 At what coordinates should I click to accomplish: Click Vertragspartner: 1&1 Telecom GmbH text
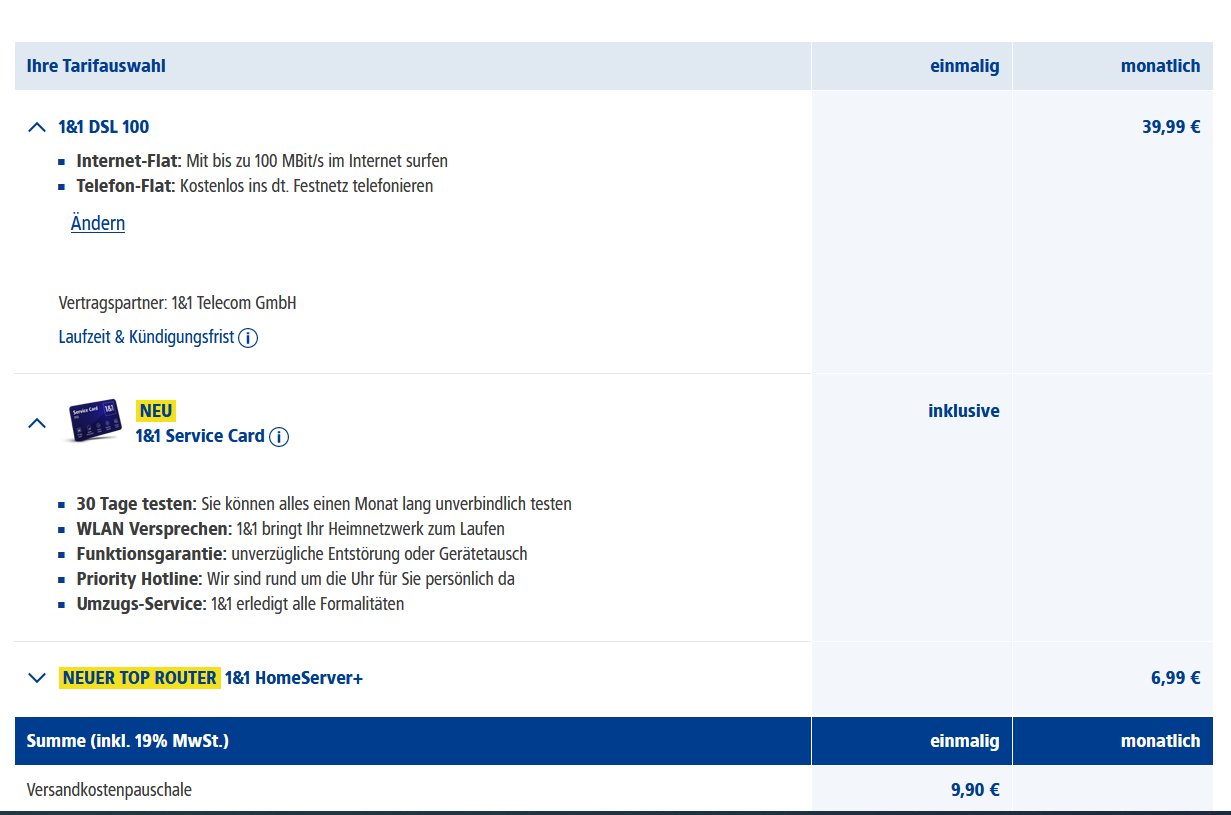178,303
